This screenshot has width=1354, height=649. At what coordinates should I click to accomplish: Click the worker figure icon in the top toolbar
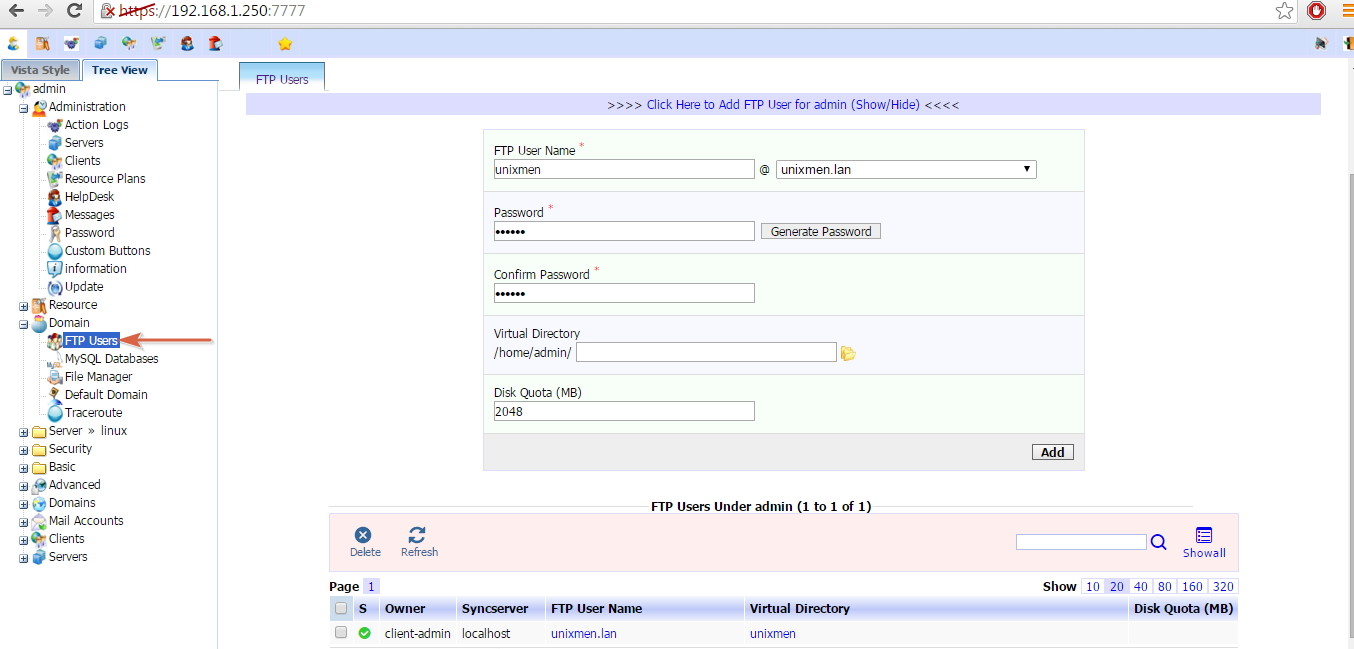point(13,44)
